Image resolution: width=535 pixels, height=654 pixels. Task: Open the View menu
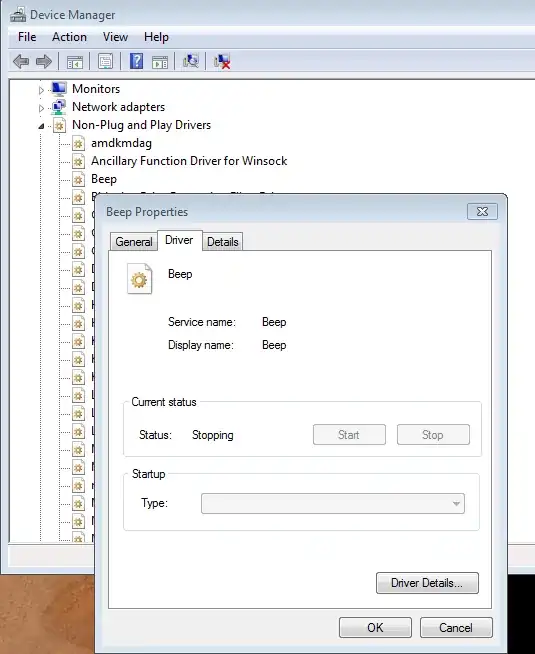(116, 37)
